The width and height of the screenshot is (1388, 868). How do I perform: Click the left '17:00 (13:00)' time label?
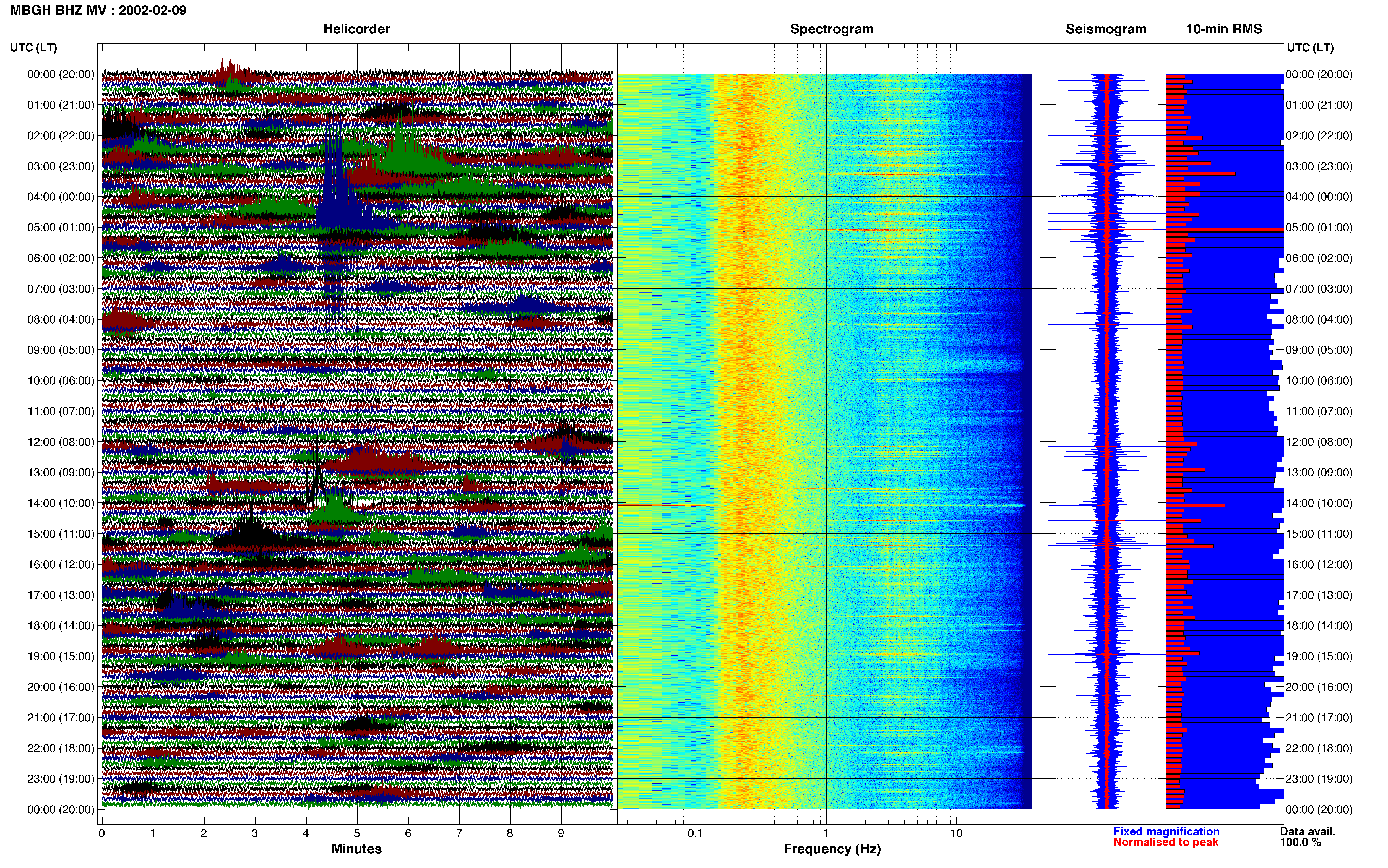pyautogui.click(x=61, y=595)
